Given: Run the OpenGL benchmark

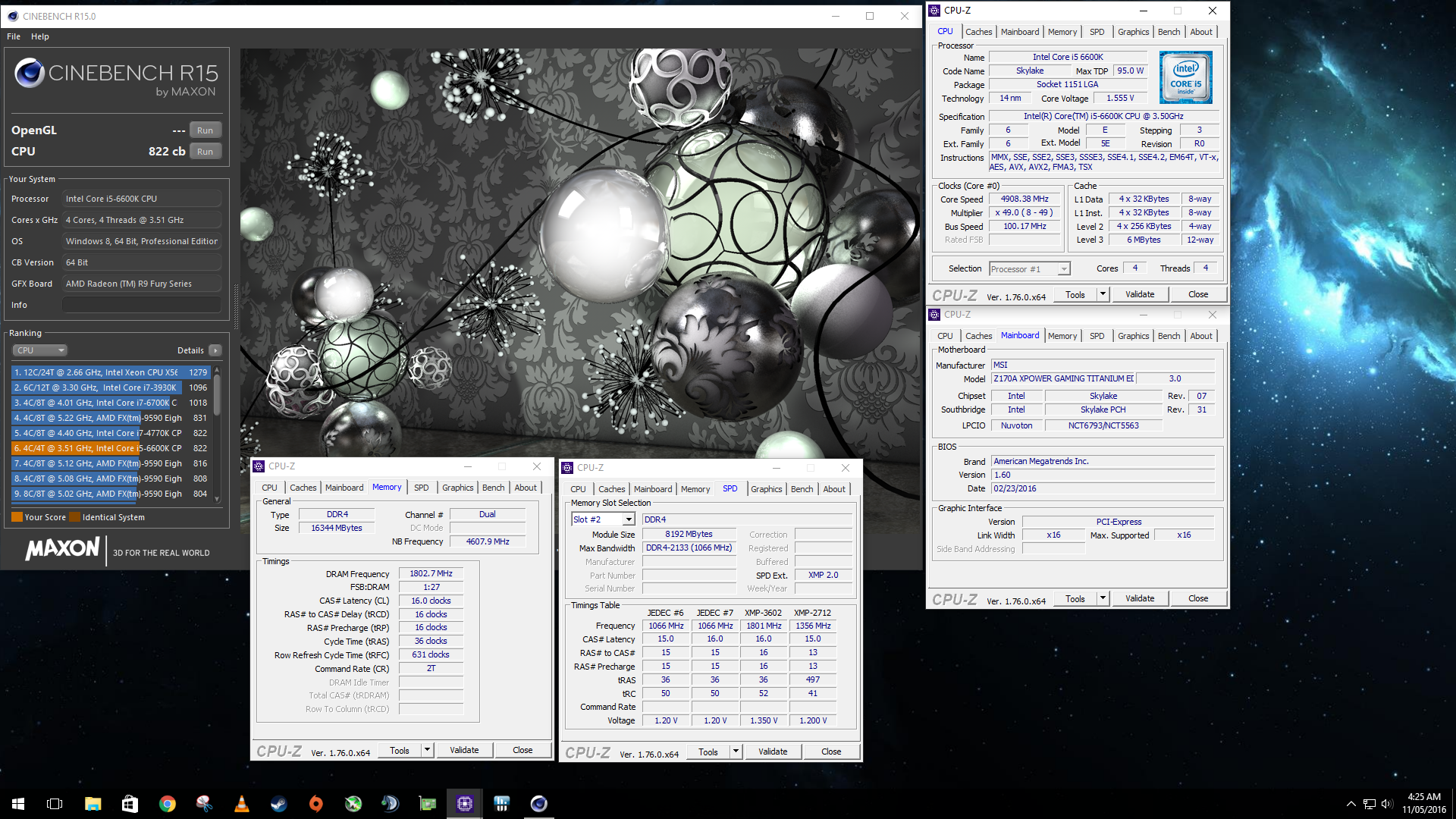Looking at the screenshot, I should [x=205, y=130].
